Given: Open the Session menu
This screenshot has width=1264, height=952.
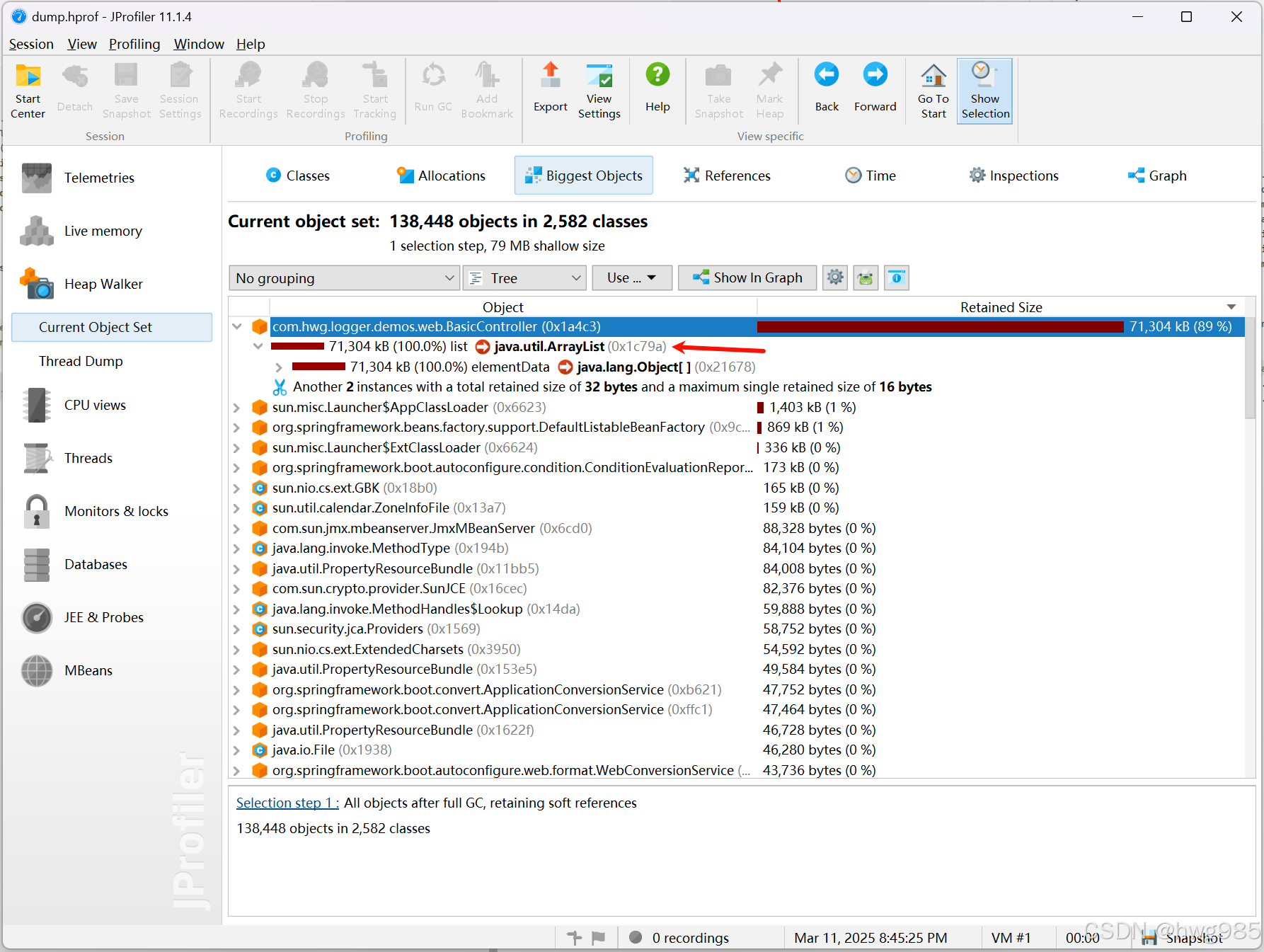Looking at the screenshot, I should 31,44.
